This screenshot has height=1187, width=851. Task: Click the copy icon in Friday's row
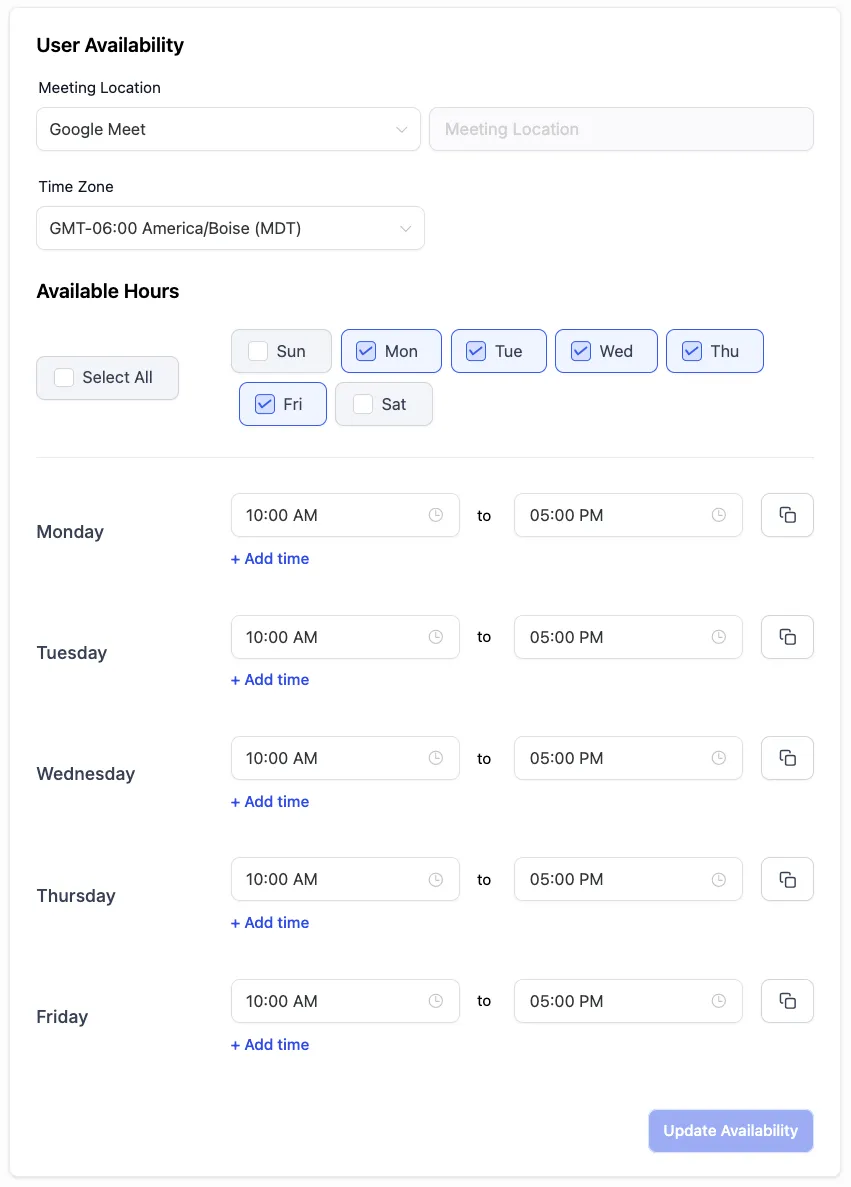point(787,1001)
